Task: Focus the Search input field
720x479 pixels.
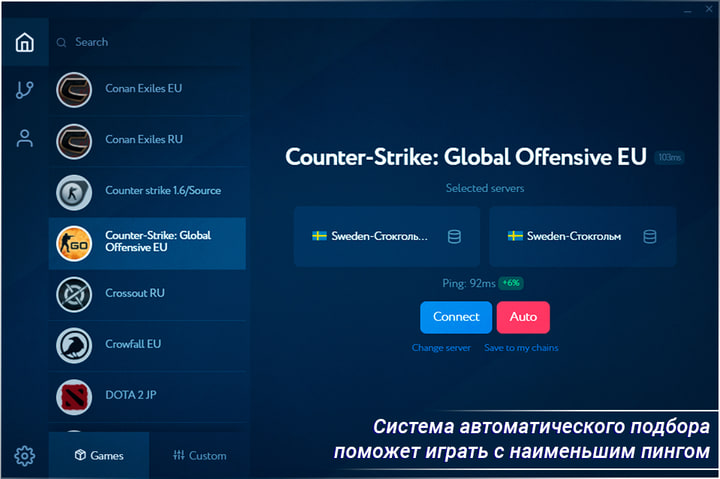Action: coord(149,42)
